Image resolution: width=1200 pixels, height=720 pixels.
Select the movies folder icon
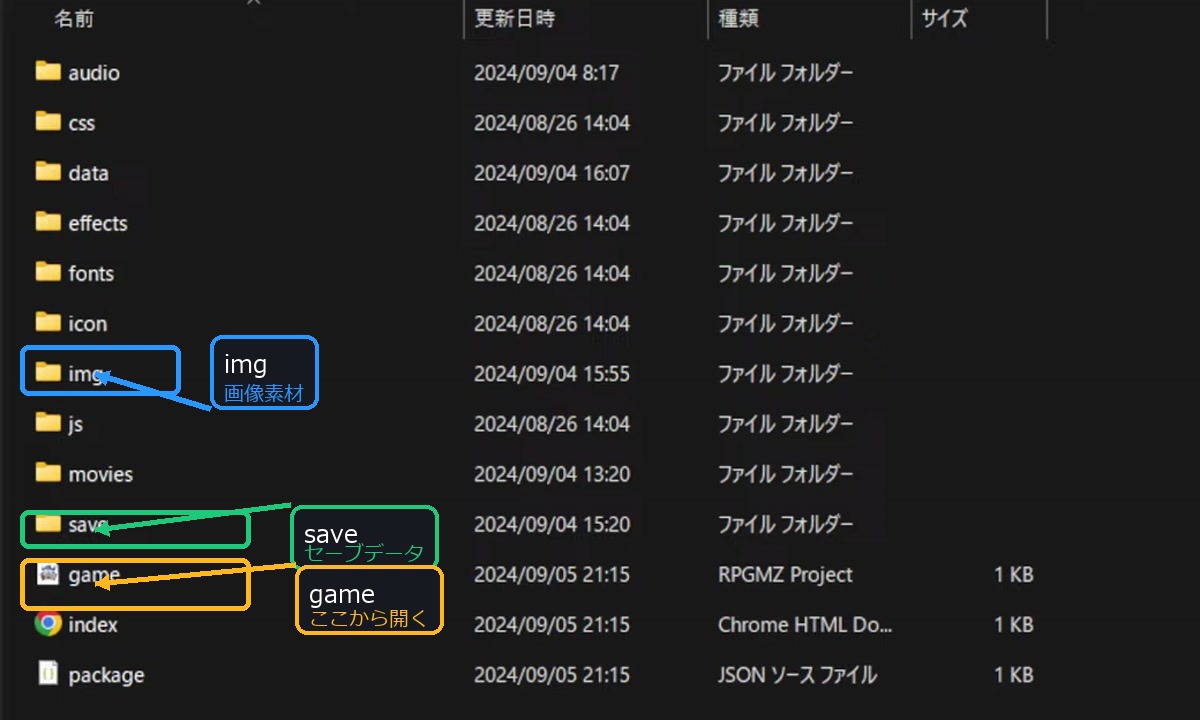48,472
